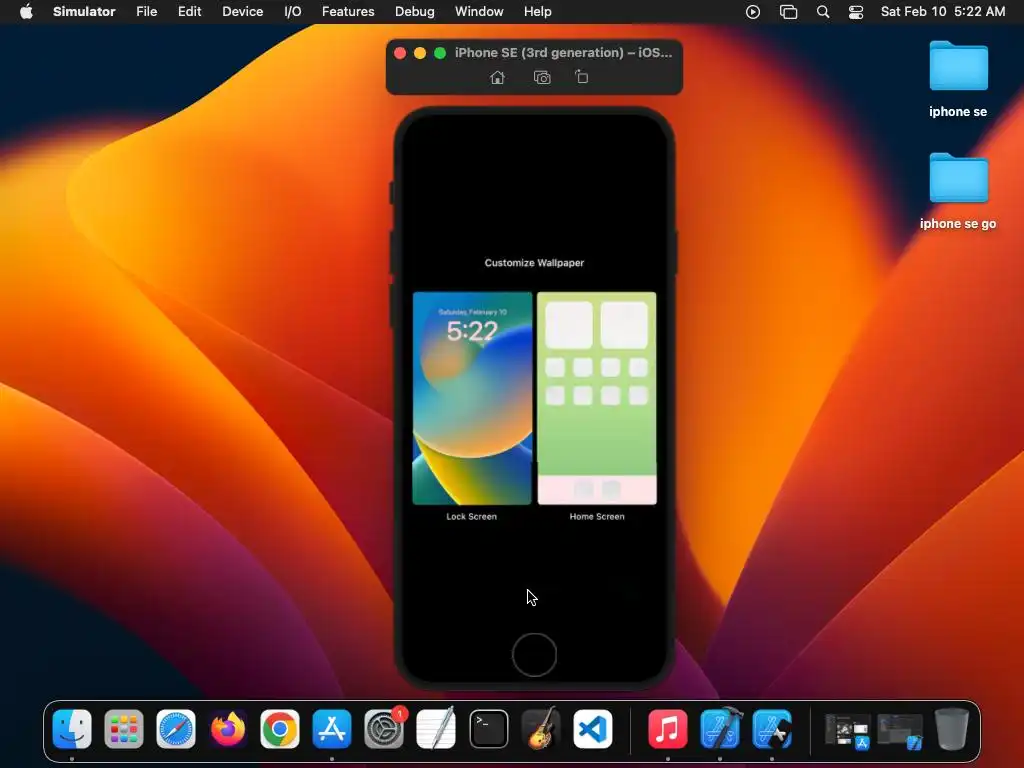Viewport: 1024px width, 768px height.
Task: Close the Simulator window with red button
Action: 400,53
